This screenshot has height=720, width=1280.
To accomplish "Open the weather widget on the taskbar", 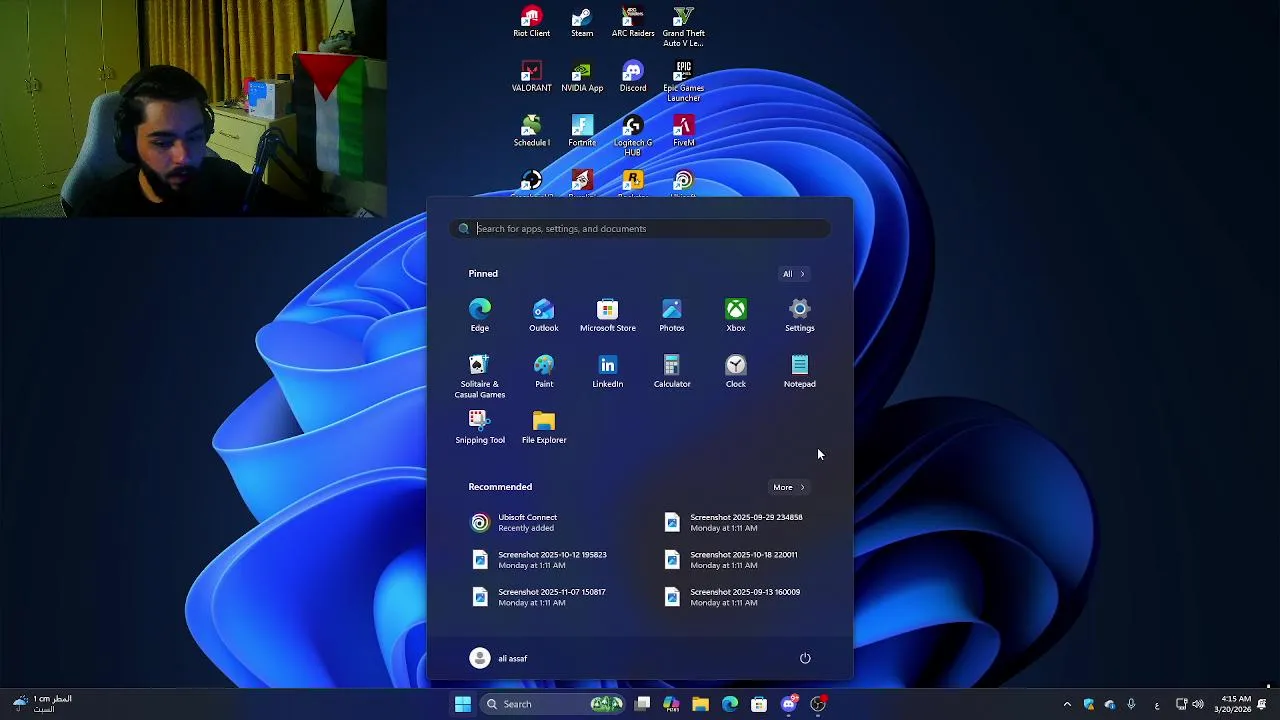I will pyautogui.click(x=42, y=704).
